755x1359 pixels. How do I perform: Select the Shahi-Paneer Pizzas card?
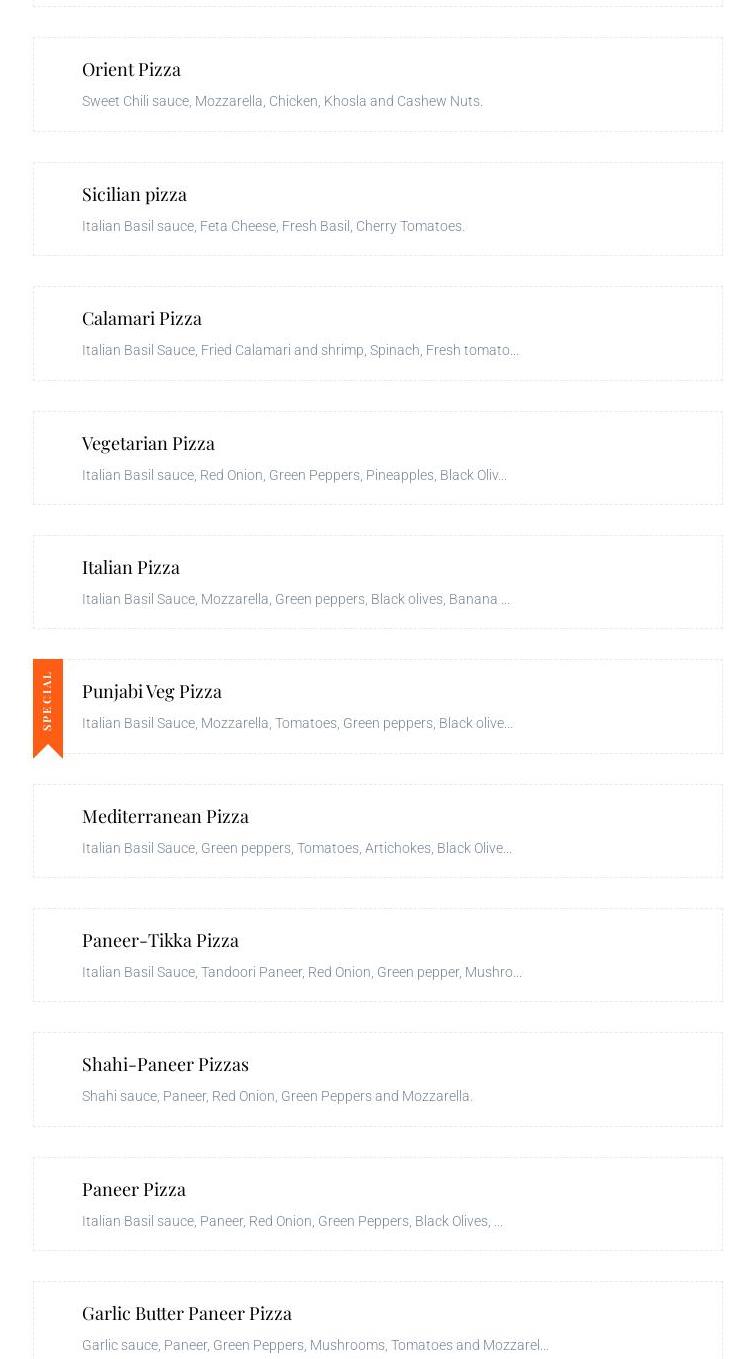tap(377, 1079)
